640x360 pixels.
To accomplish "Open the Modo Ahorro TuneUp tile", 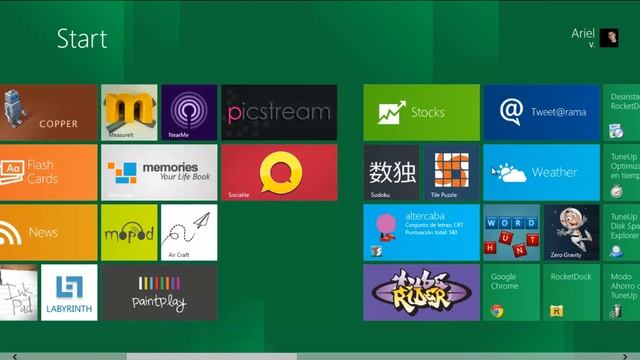I will click(622, 292).
